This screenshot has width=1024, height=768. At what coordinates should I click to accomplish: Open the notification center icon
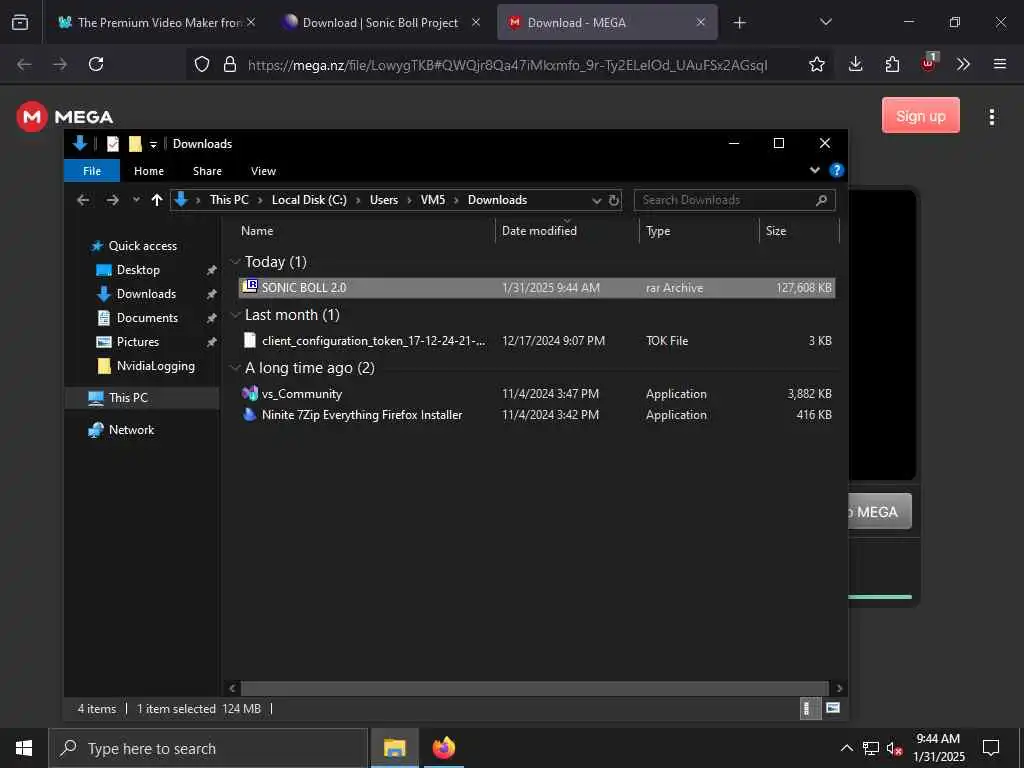(x=991, y=748)
